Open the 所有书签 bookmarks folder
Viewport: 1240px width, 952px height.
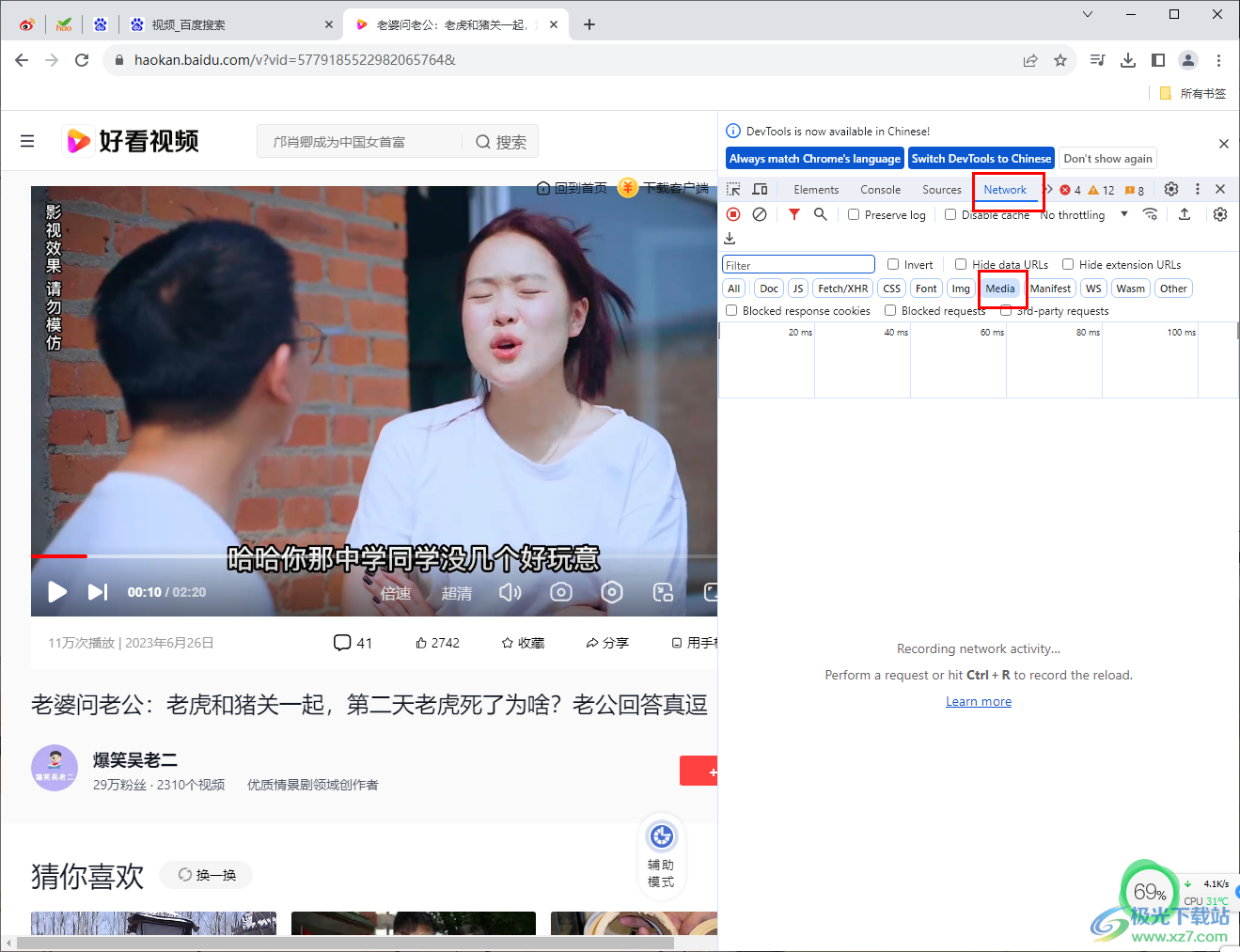pyautogui.click(x=1193, y=93)
